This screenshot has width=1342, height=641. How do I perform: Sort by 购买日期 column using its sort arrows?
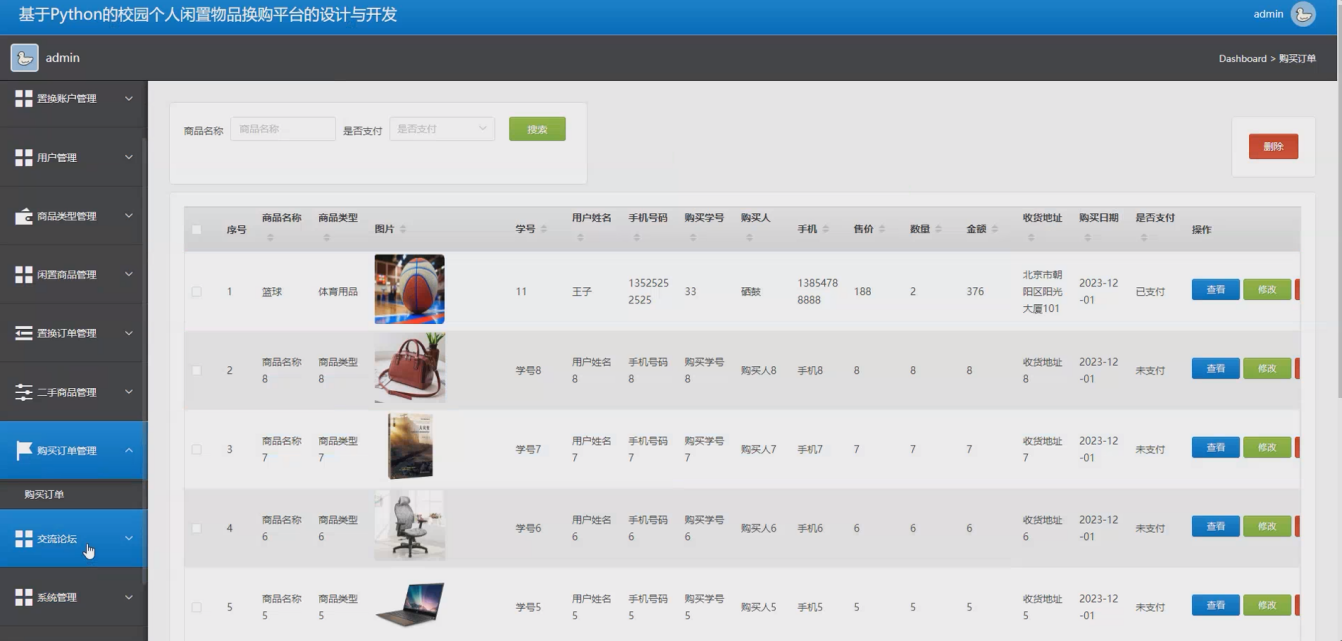[1087, 238]
